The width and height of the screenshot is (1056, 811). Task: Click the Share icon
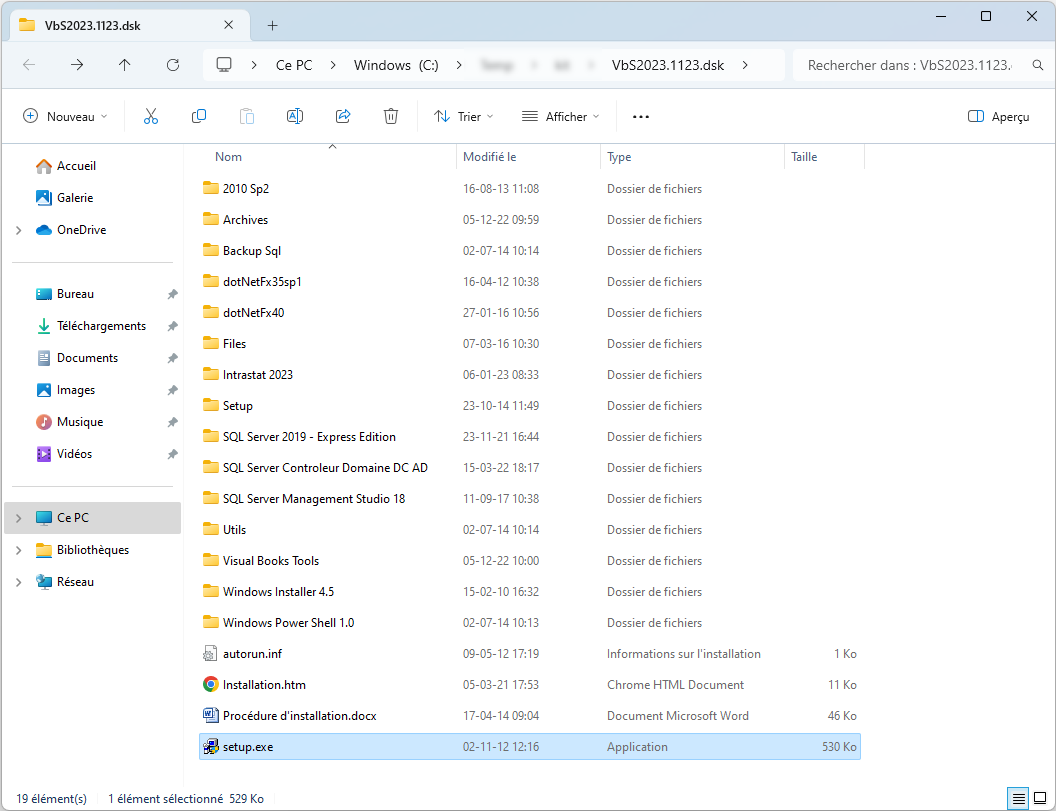click(x=343, y=117)
